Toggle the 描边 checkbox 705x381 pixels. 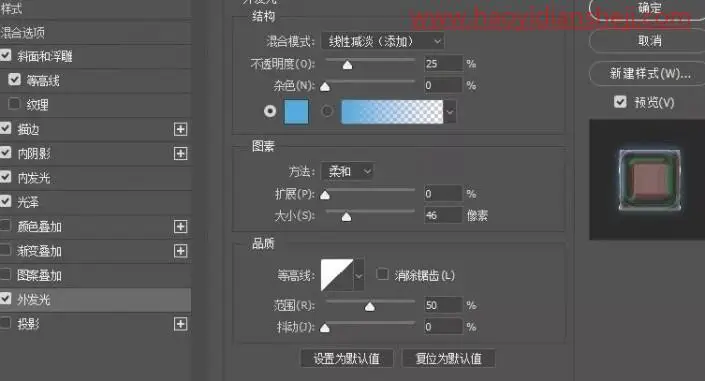tap(5, 128)
